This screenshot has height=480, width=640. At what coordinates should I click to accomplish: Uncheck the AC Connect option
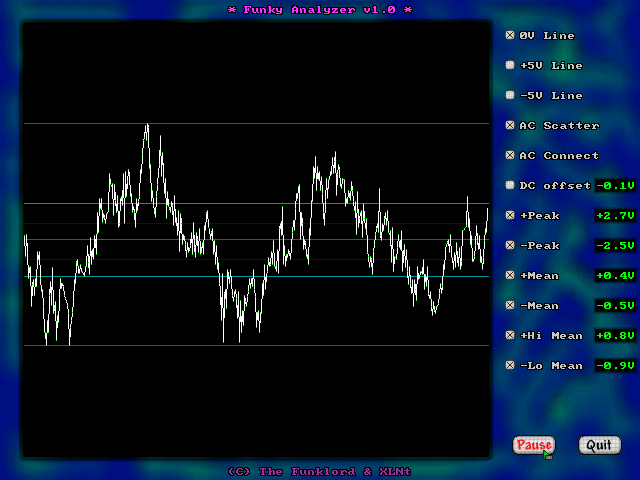pos(510,156)
